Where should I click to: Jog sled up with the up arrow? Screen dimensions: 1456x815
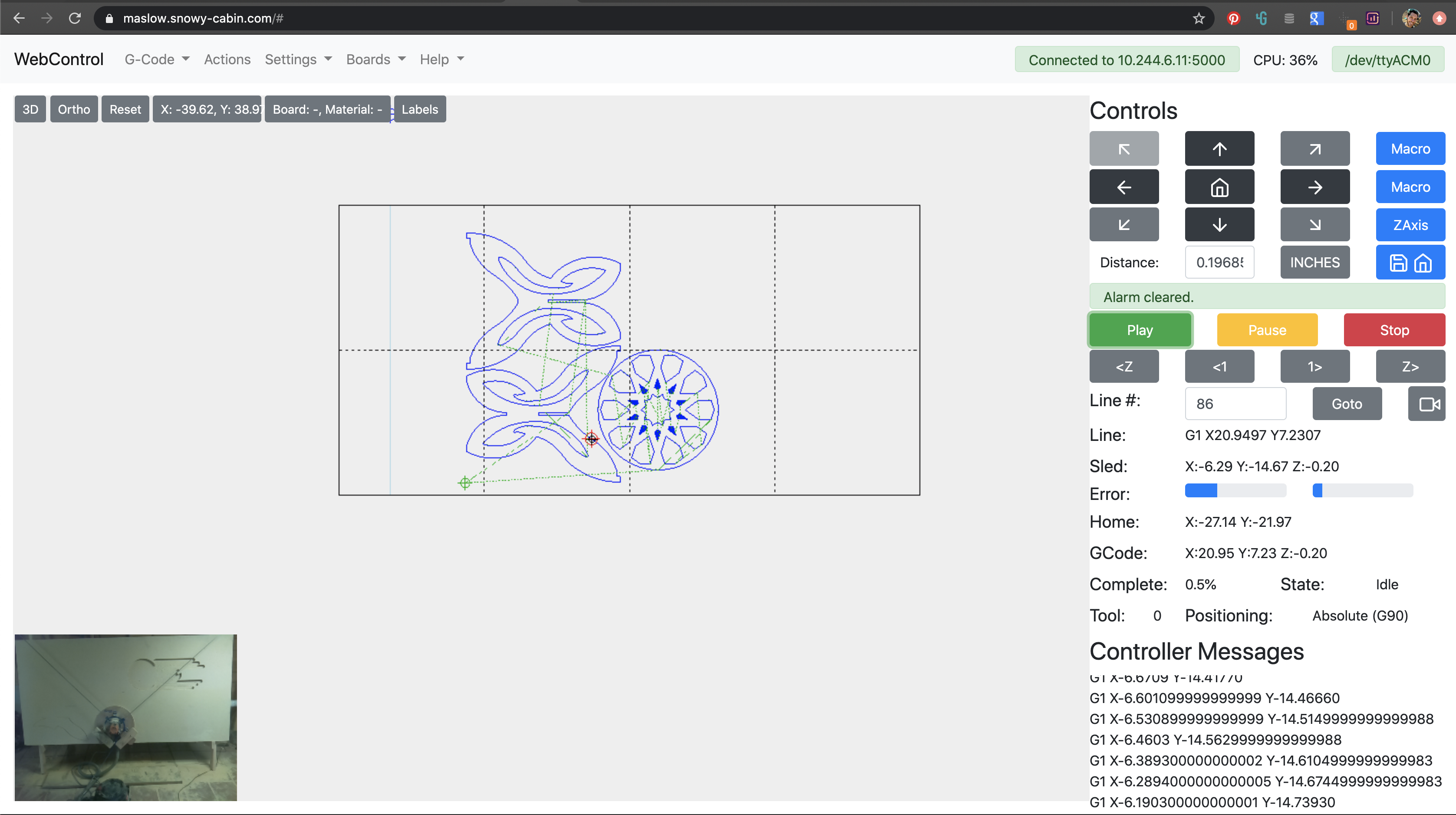point(1219,149)
